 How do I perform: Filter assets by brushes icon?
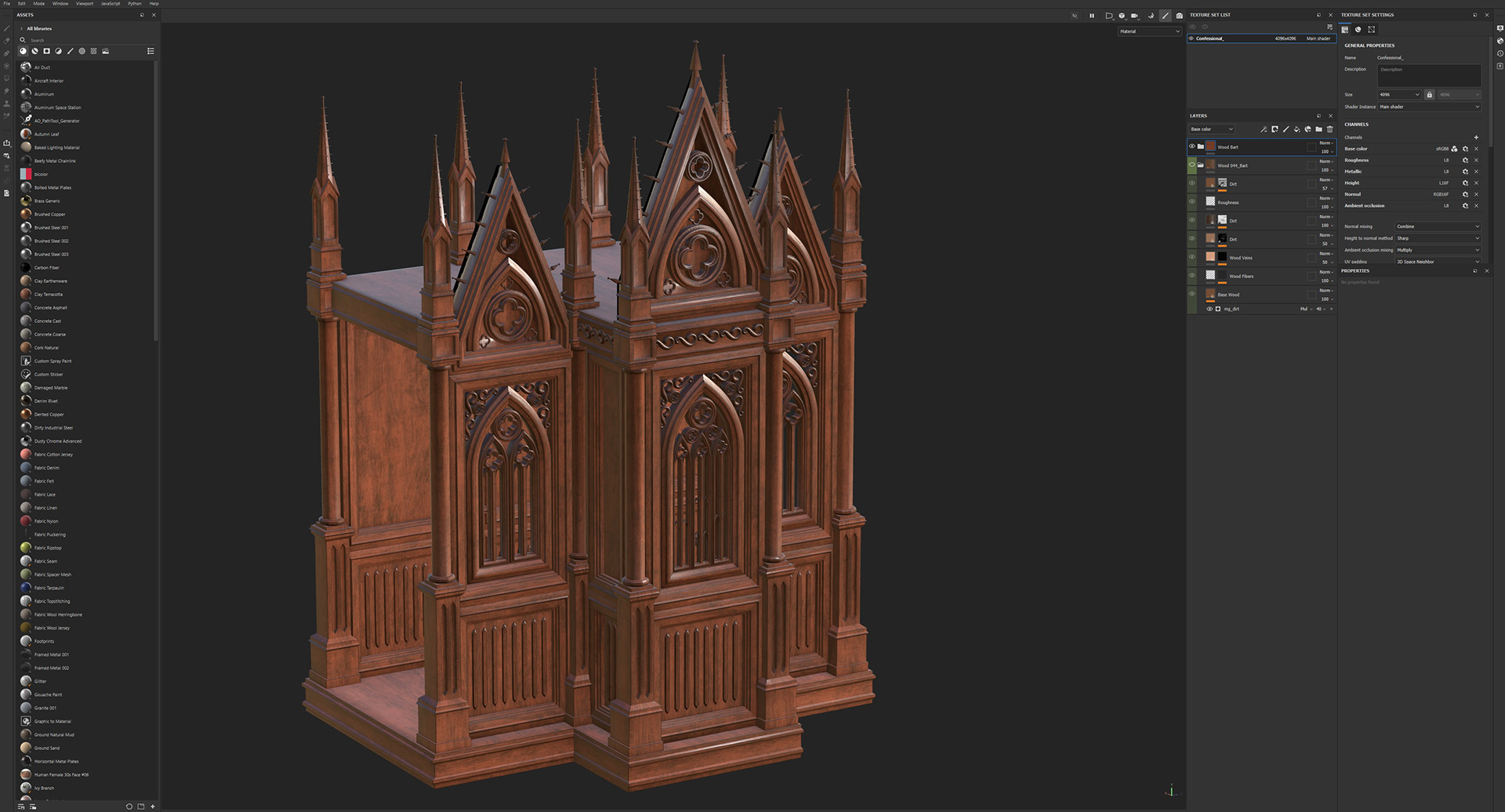click(70, 51)
